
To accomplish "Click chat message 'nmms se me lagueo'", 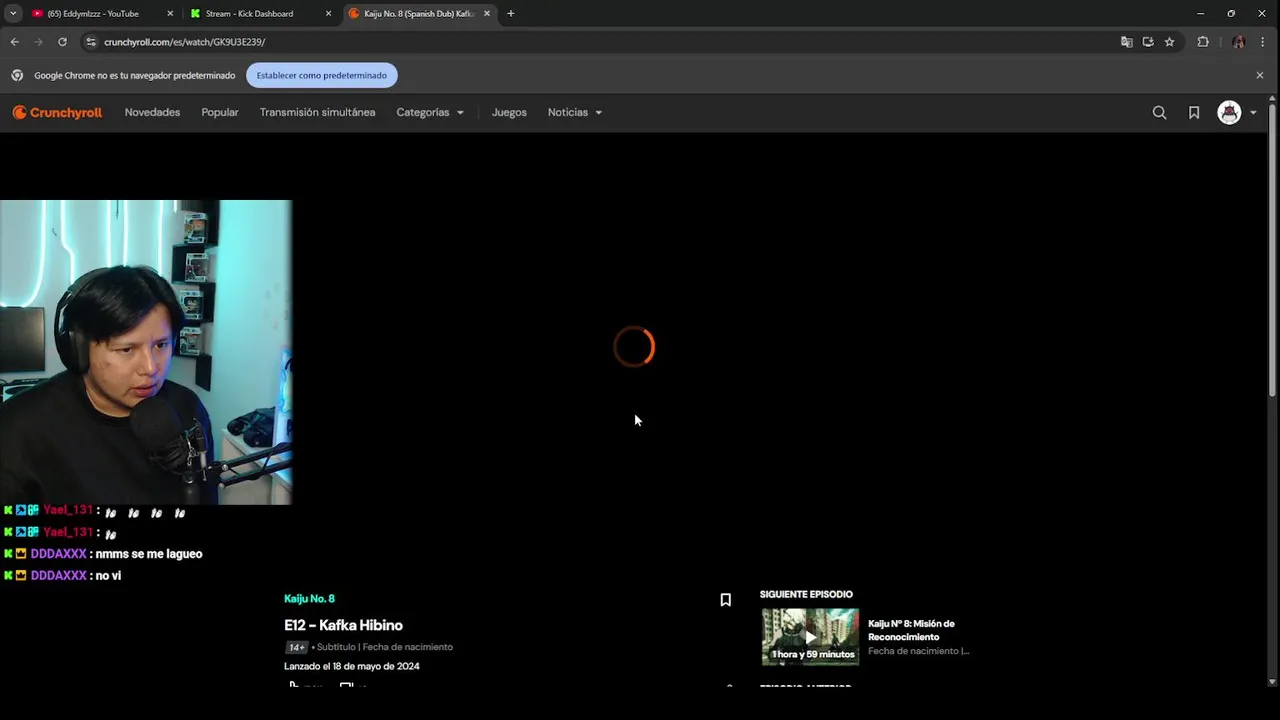I will pos(149,554).
